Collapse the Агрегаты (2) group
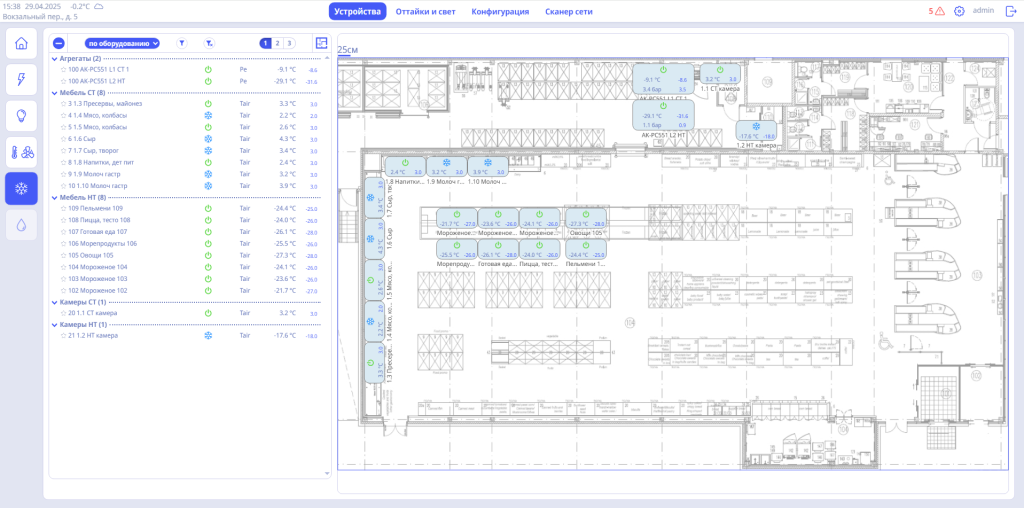Screen dimensions: 1024x508 [54, 58]
